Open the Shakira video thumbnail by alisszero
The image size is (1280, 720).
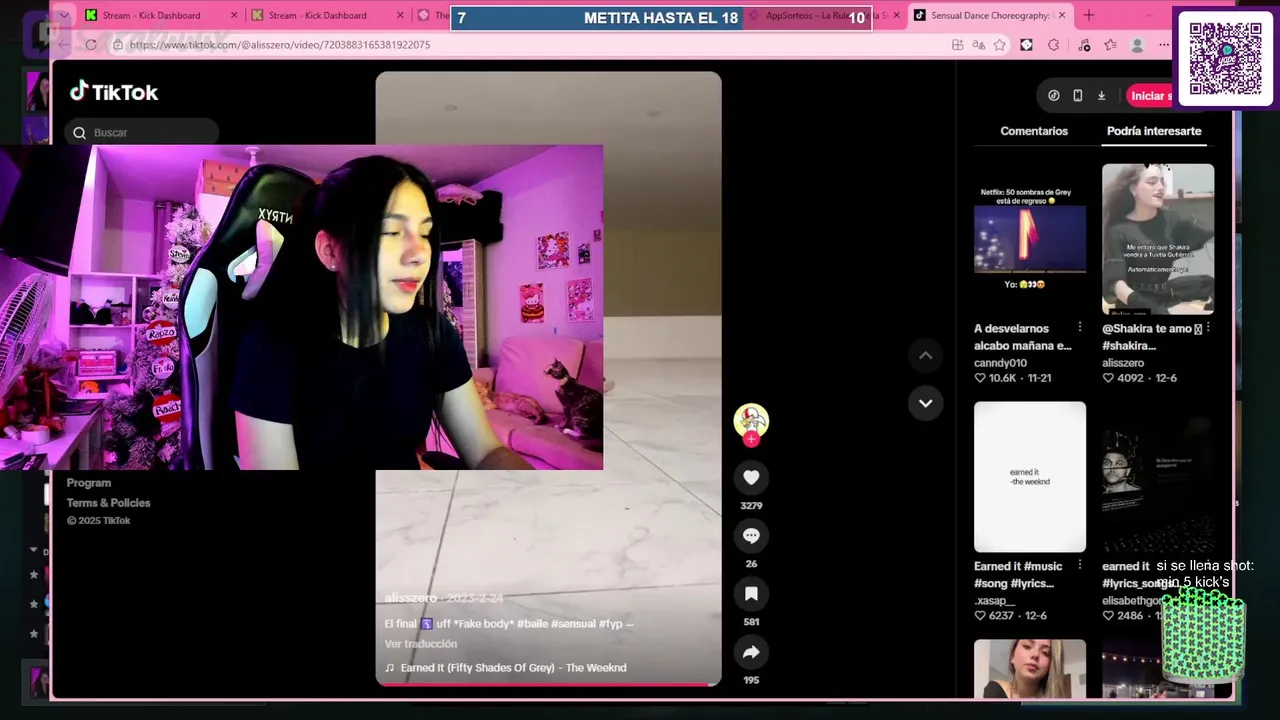pyautogui.click(x=1158, y=239)
